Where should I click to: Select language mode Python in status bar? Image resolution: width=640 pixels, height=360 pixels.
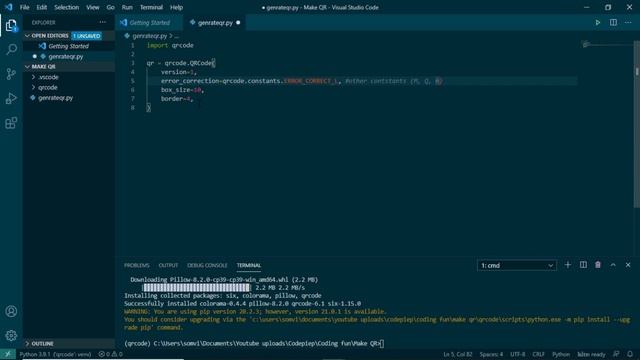coord(561,354)
